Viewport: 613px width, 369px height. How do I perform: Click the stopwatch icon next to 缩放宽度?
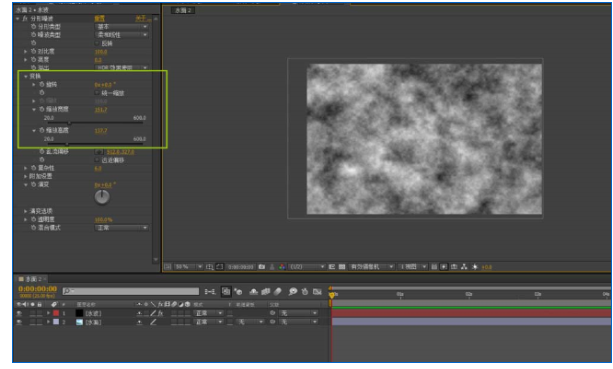click(x=42, y=109)
